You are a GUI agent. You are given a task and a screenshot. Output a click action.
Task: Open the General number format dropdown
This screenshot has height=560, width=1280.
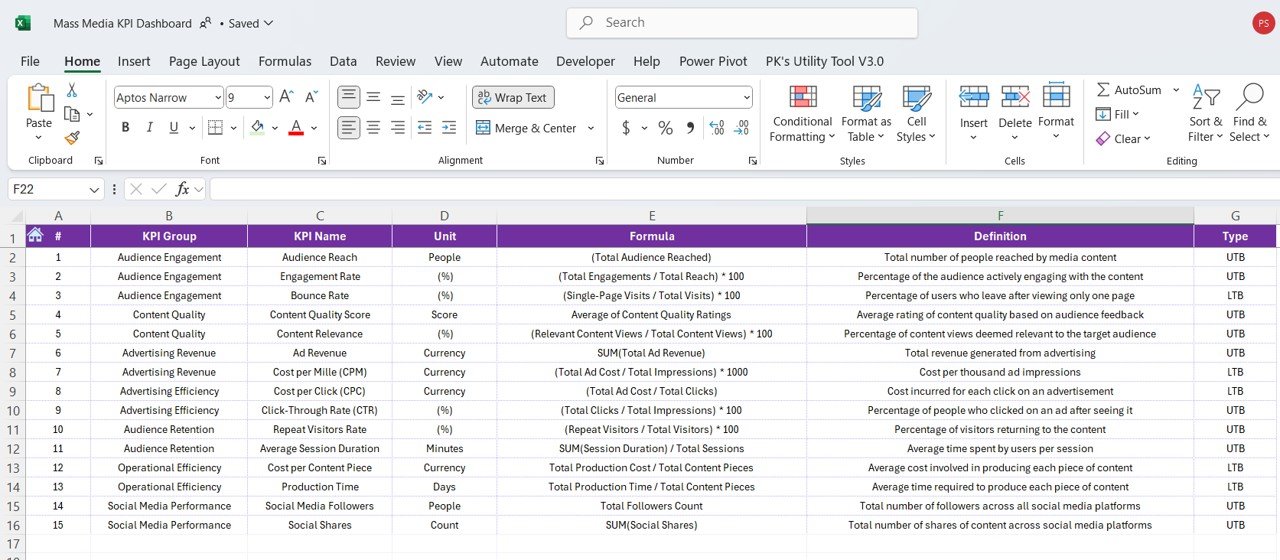point(746,97)
